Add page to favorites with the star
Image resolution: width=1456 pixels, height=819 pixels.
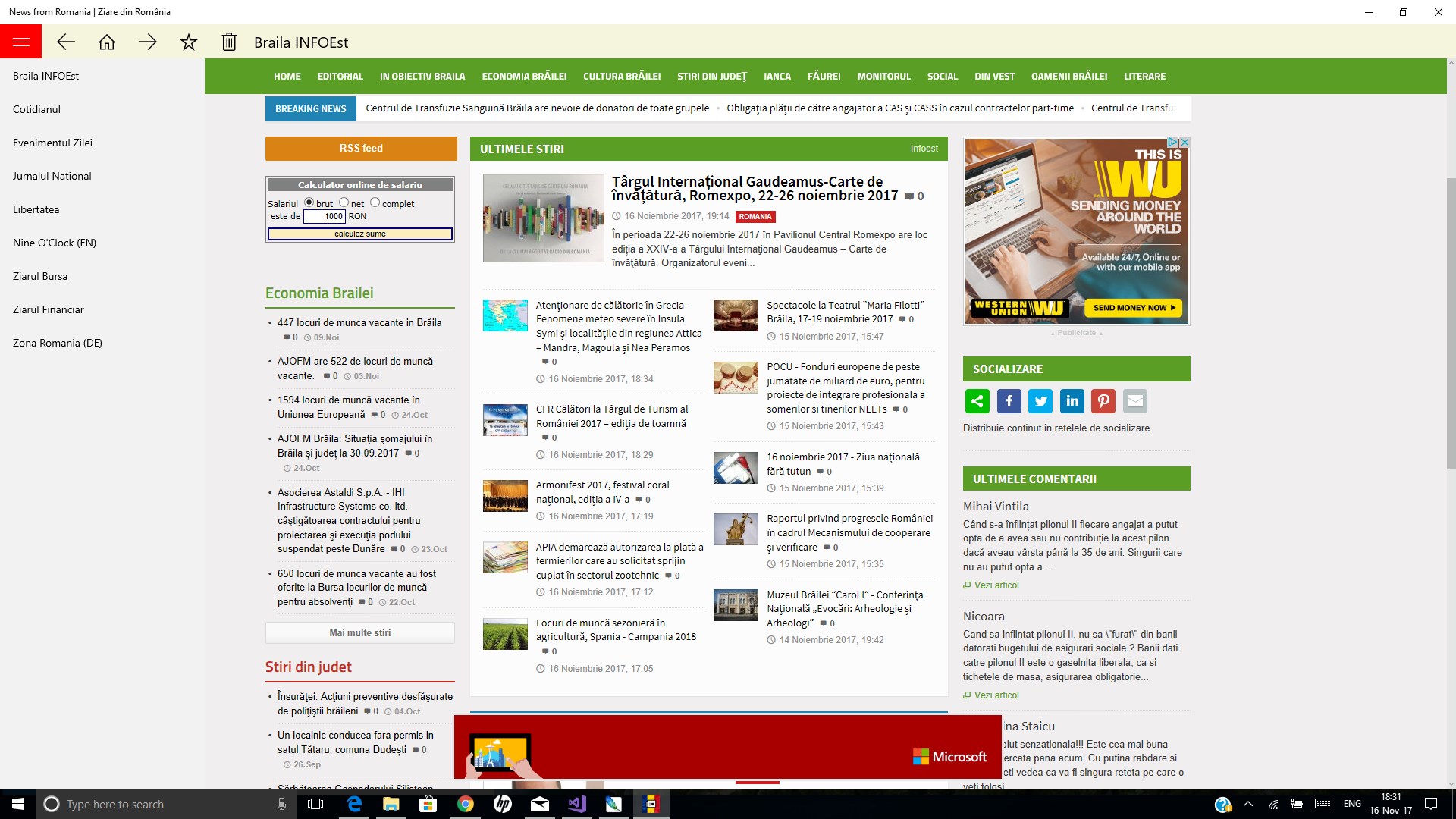(188, 42)
